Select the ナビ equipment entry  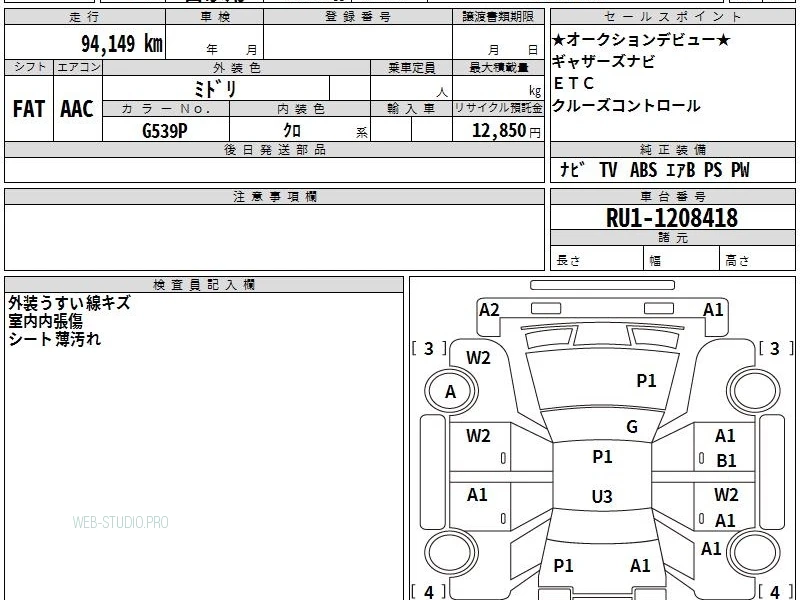click(571, 169)
